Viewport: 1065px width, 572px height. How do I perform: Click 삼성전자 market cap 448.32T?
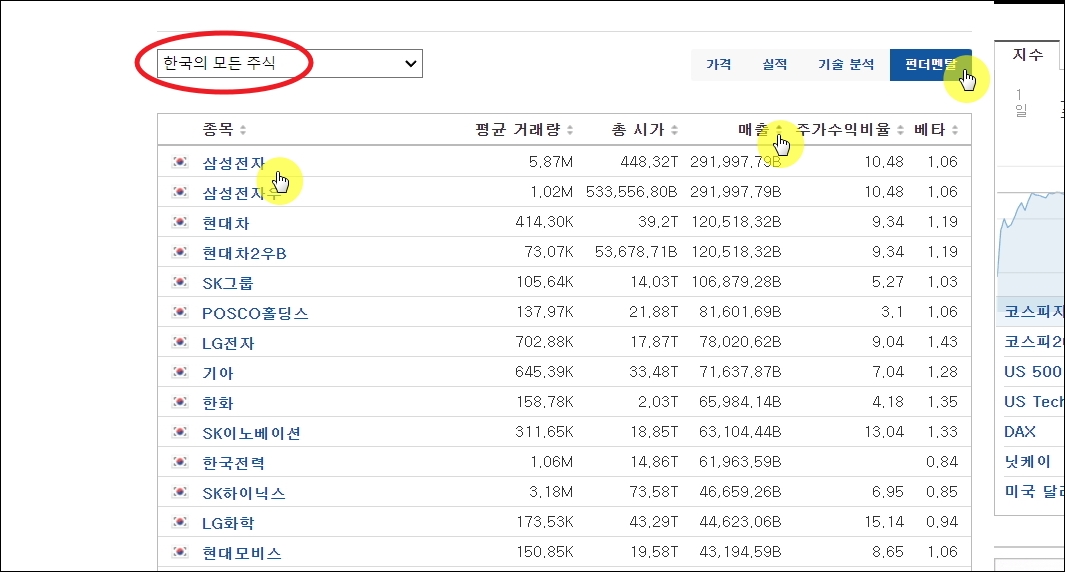click(649, 162)
